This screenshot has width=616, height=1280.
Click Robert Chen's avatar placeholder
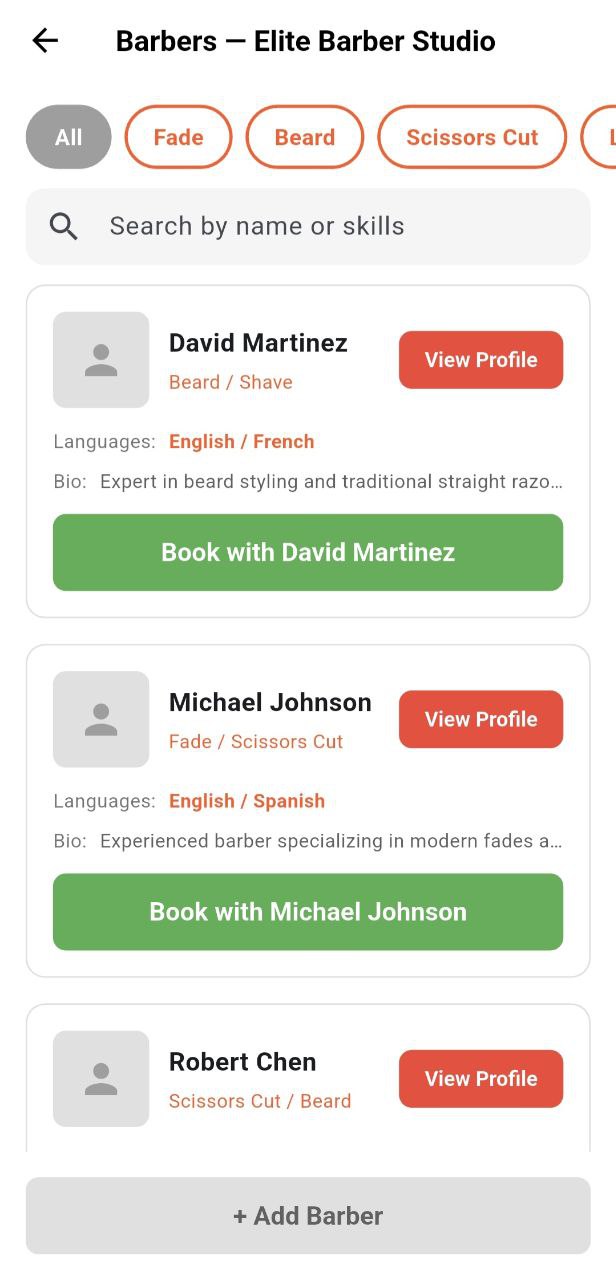click(x=101, y=1078)
